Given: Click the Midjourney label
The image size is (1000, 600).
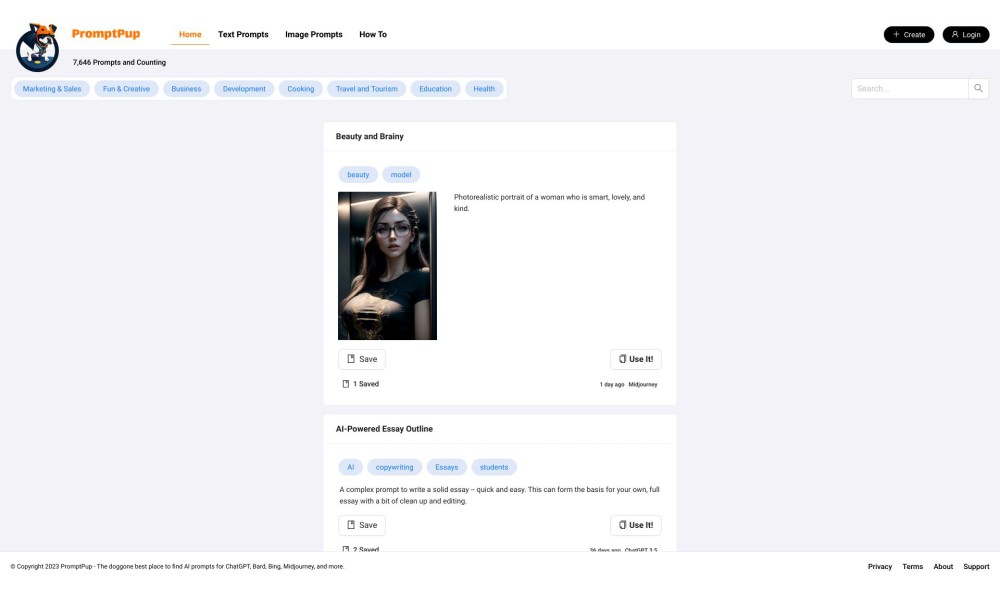Looking at the screenshot, I should (x=643, y=384).
